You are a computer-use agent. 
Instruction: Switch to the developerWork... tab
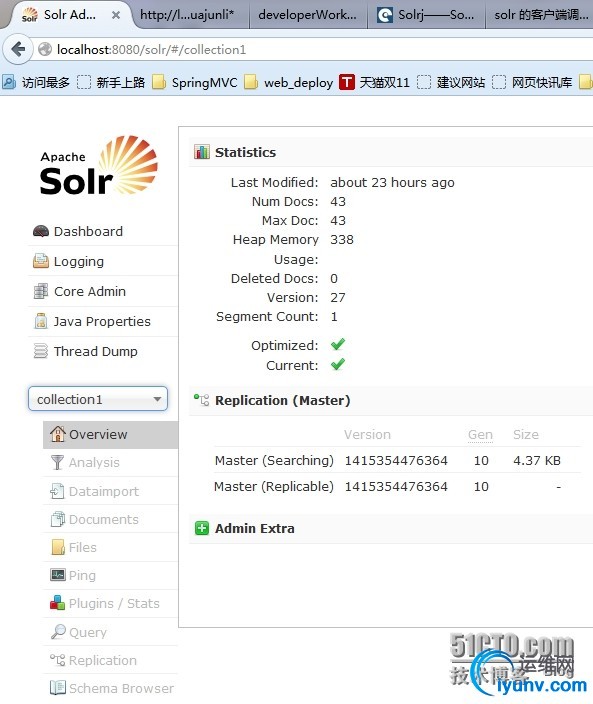pyautogui.click(x=308, y=15)
